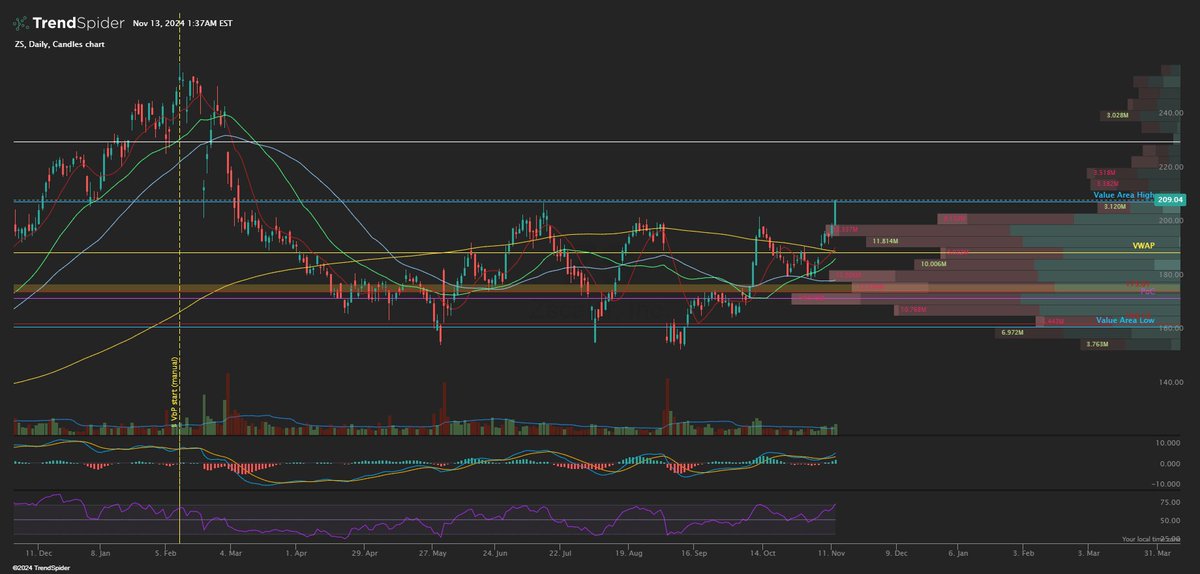Click the current price tag 209.04
This screenshot has height=574, width=1200.
(1171, 200)
